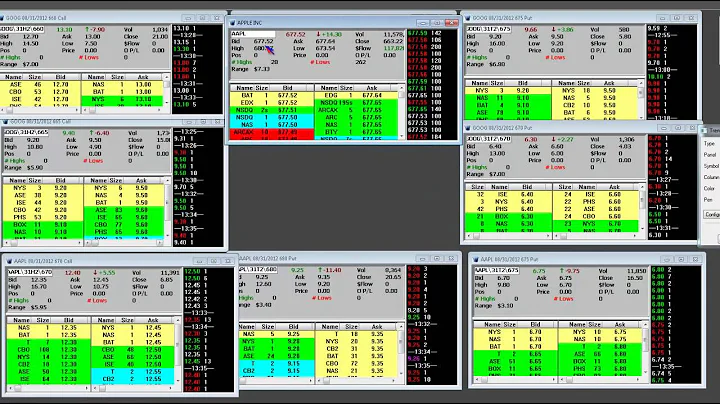This screenshot has width=720, height=404.
Task: Click scroll-down arrow in AAPL 675 Put table
Action: [x=646, y=372]
